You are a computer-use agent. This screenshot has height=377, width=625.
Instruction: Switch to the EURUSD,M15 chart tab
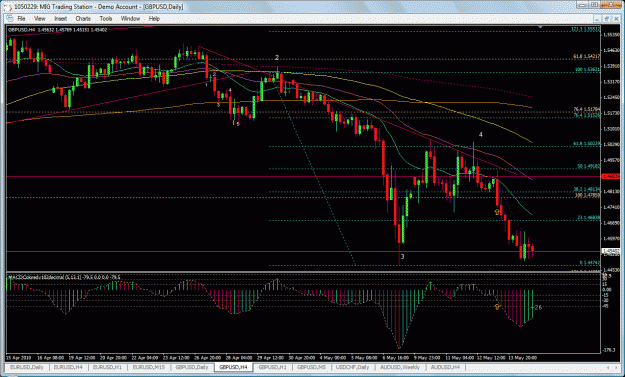coord(148,367)
